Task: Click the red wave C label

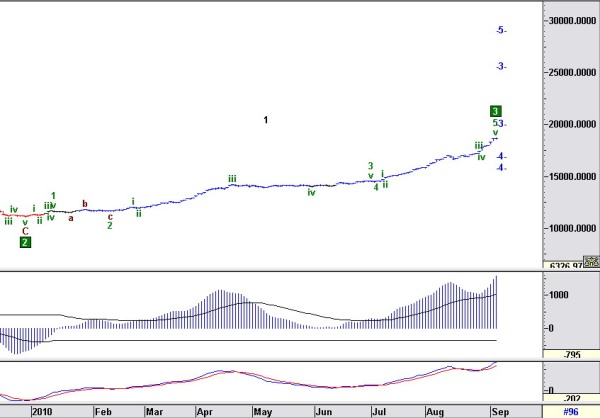Action: [x=25, y=231]
